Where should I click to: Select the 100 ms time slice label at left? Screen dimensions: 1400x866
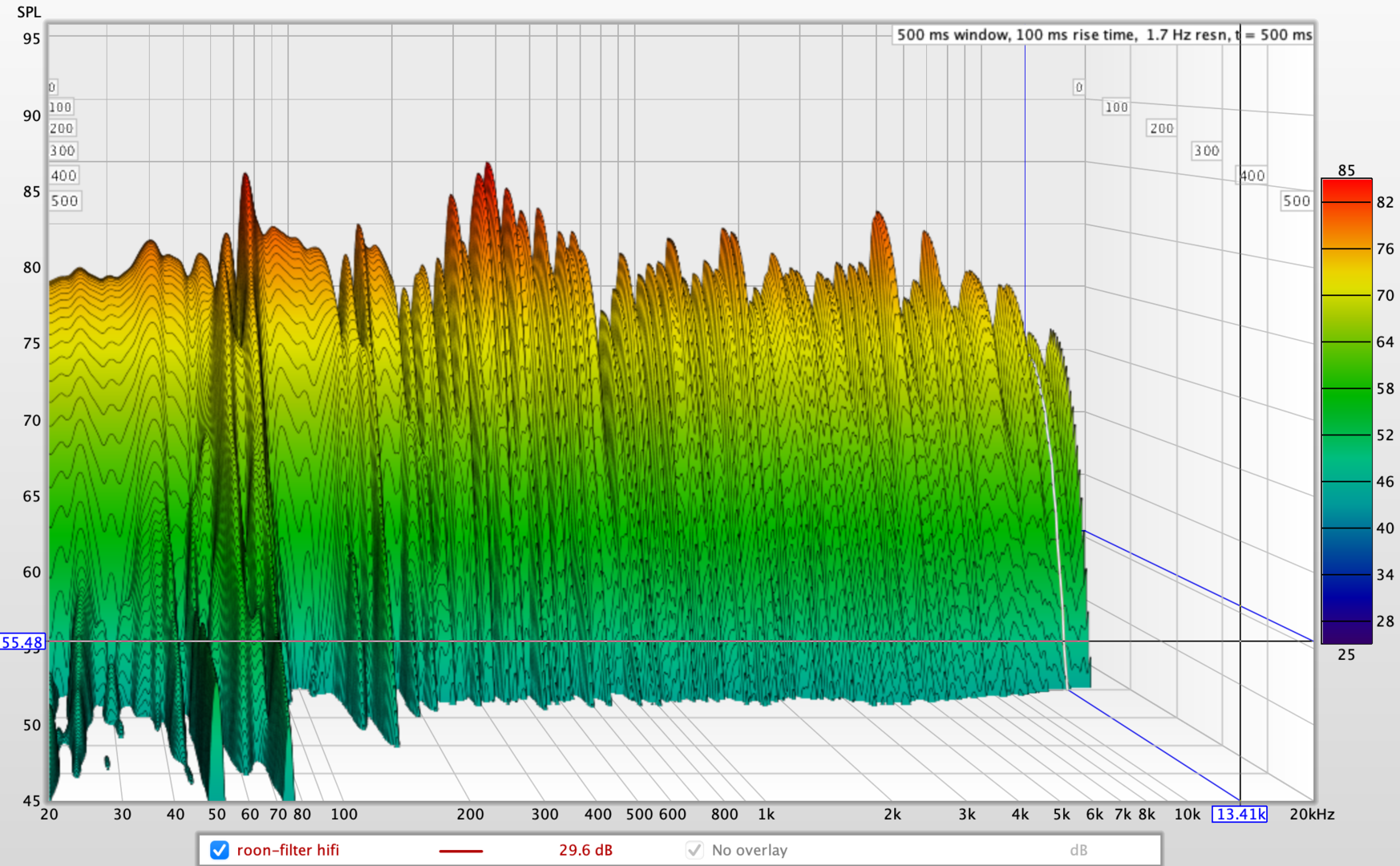click(x=60, y=107)
